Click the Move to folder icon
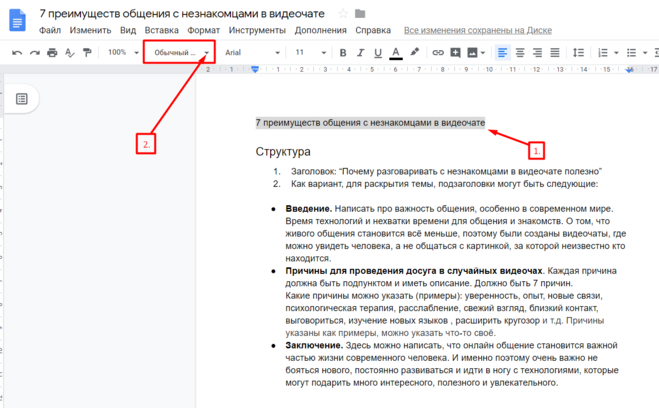The width and height of the screenshot is (659, 408). (x=360, y=13)
